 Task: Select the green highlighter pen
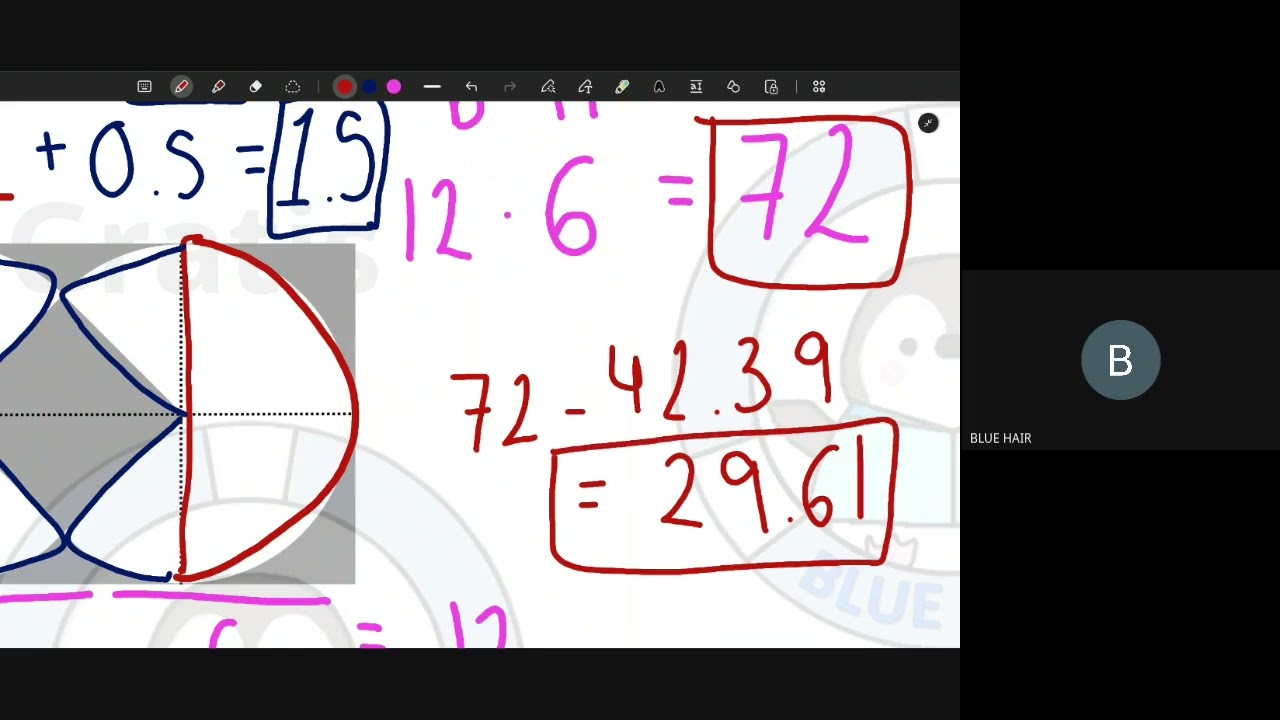pyautogui.click(x=622, y=87)
